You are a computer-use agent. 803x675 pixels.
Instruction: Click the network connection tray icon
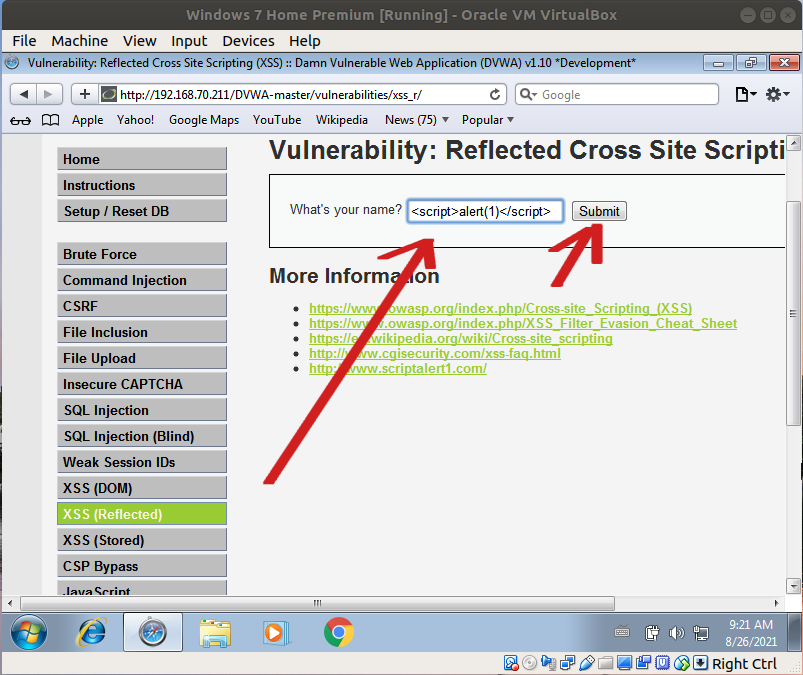tap(701, 634)
